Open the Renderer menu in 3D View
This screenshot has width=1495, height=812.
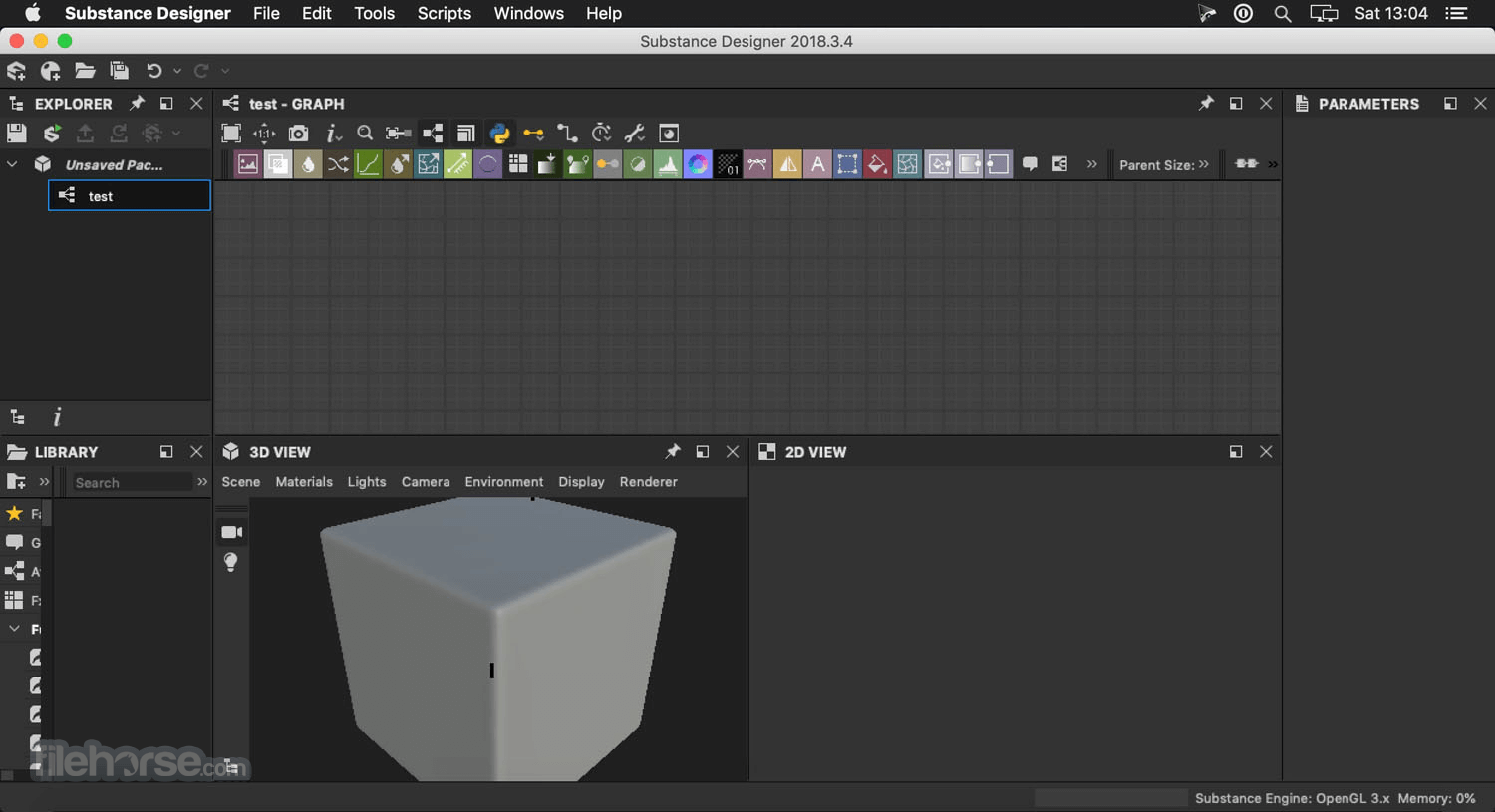pyautogui.click(x=648, y=482)
